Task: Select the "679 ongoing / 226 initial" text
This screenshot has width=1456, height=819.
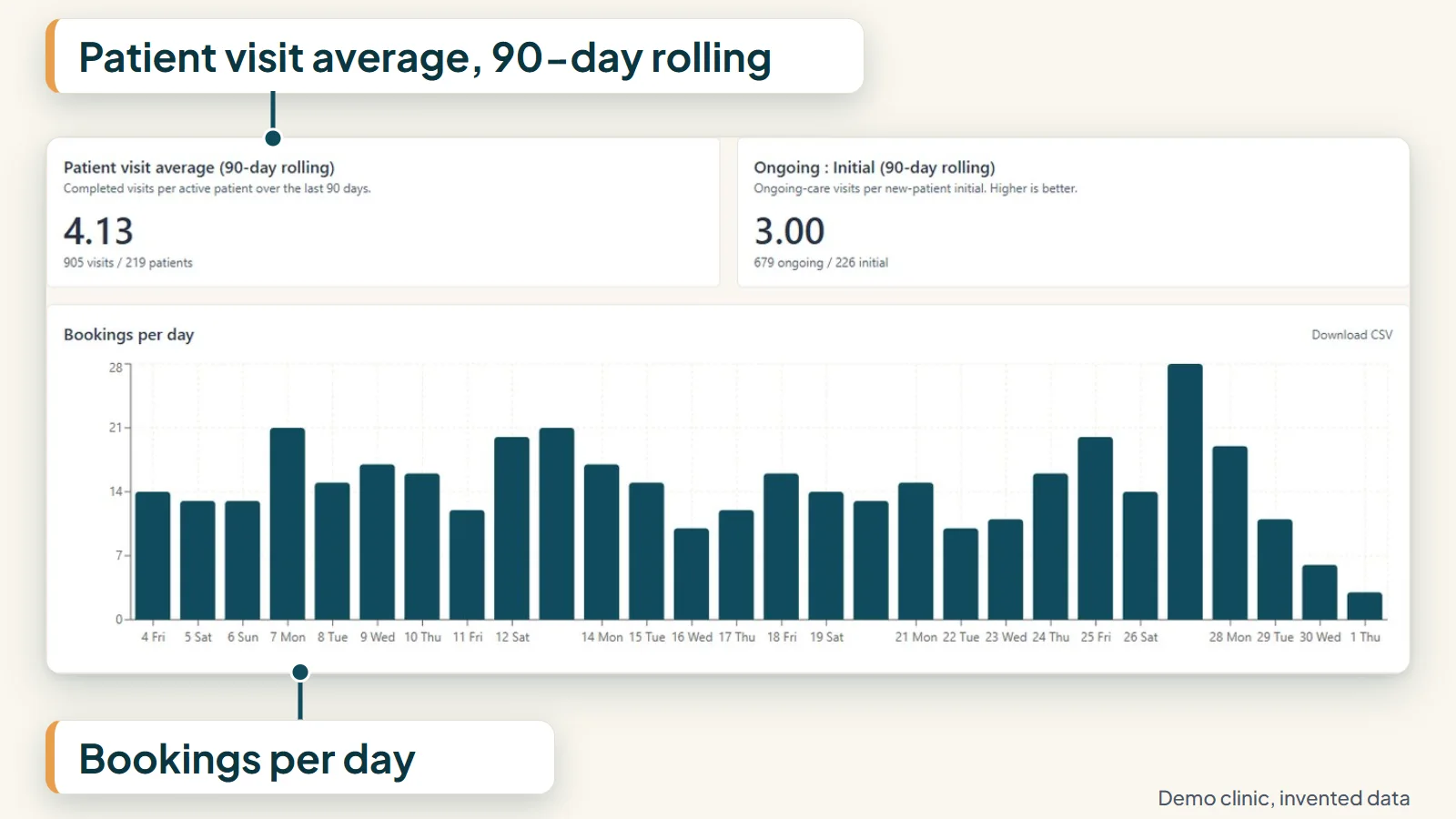Action: pos(821,262)
